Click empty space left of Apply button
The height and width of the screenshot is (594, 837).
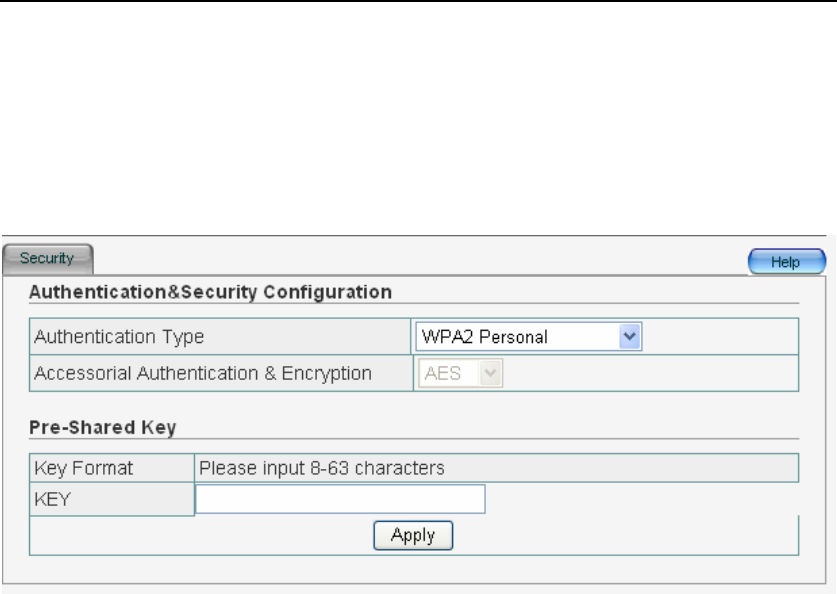click(x=200, y=535)
